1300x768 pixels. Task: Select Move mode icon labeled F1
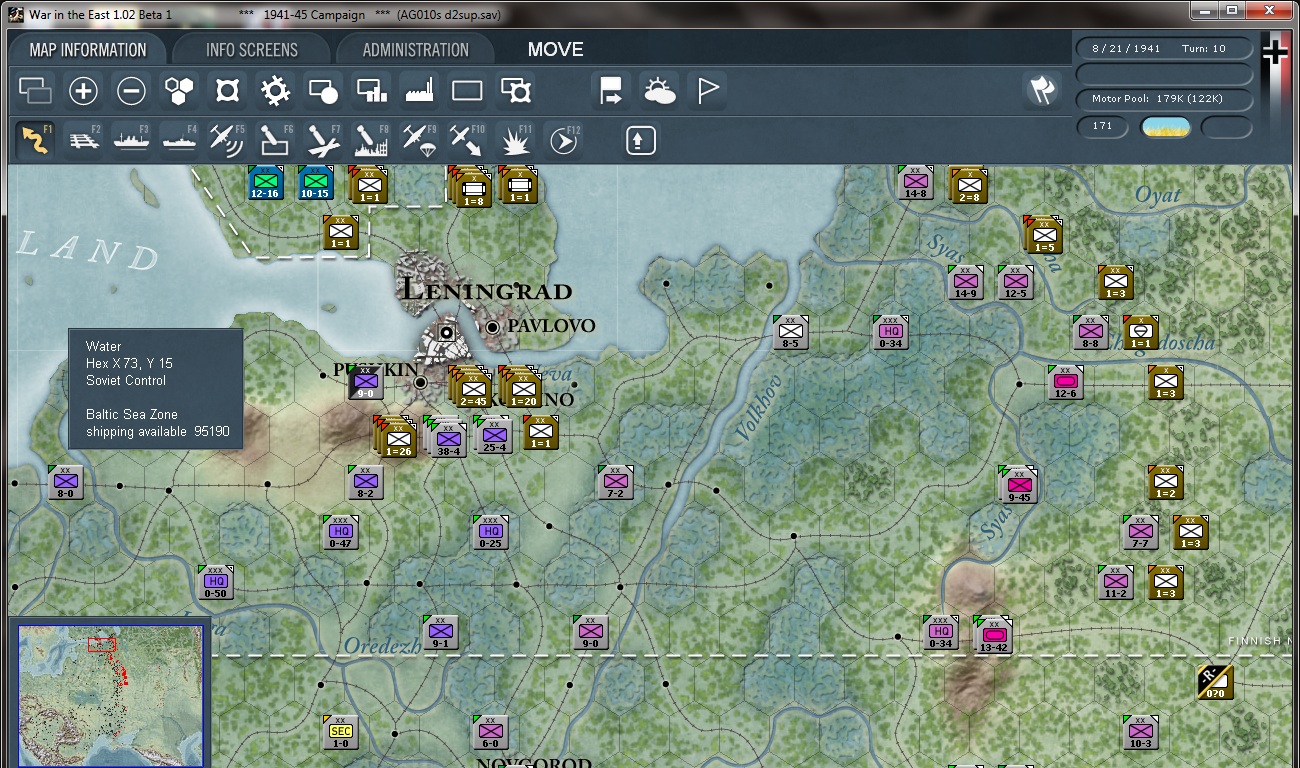(x=36, y=139)
